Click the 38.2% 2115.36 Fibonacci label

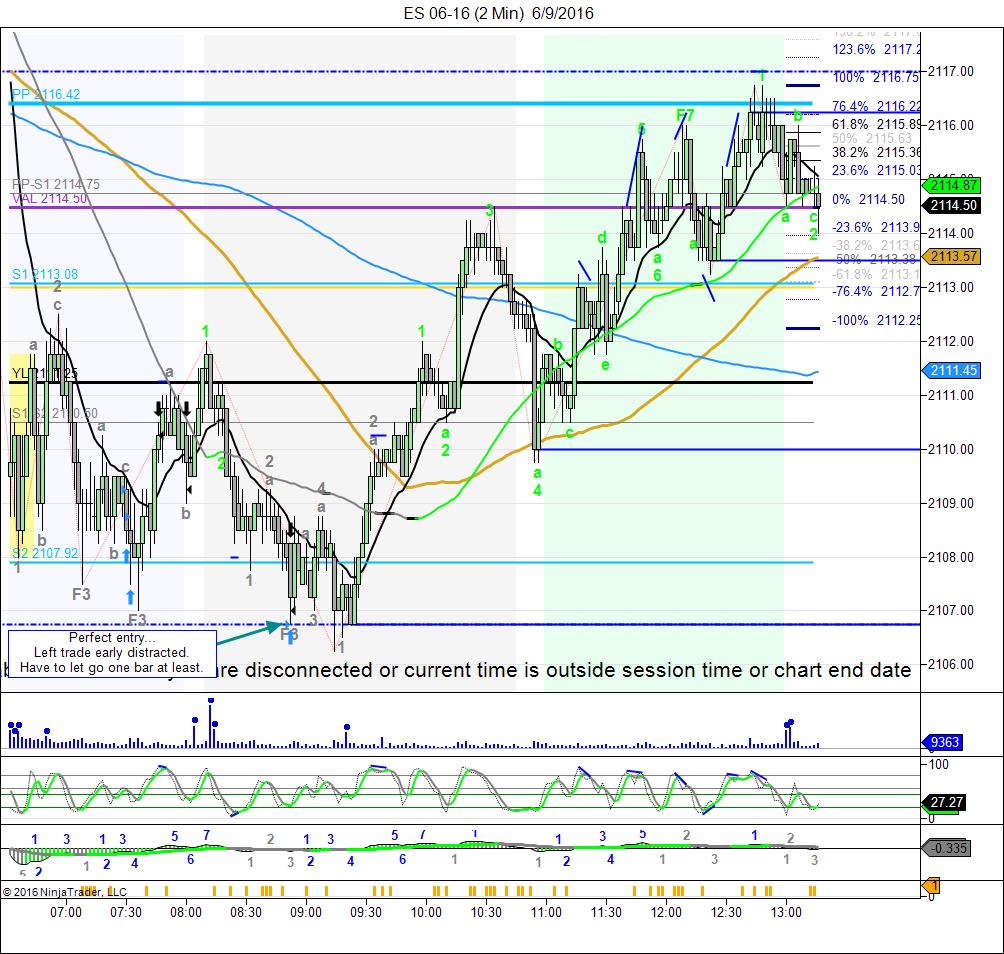click(876, 152)
